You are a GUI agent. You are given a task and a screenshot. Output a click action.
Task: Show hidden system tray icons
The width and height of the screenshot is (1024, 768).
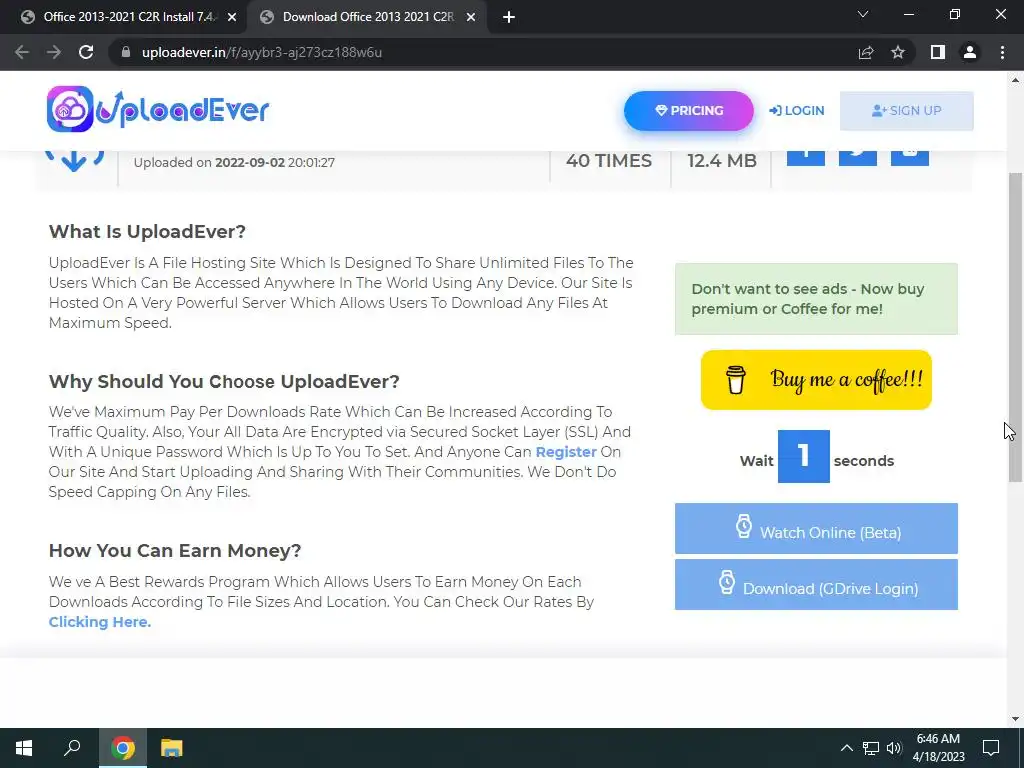846,748
